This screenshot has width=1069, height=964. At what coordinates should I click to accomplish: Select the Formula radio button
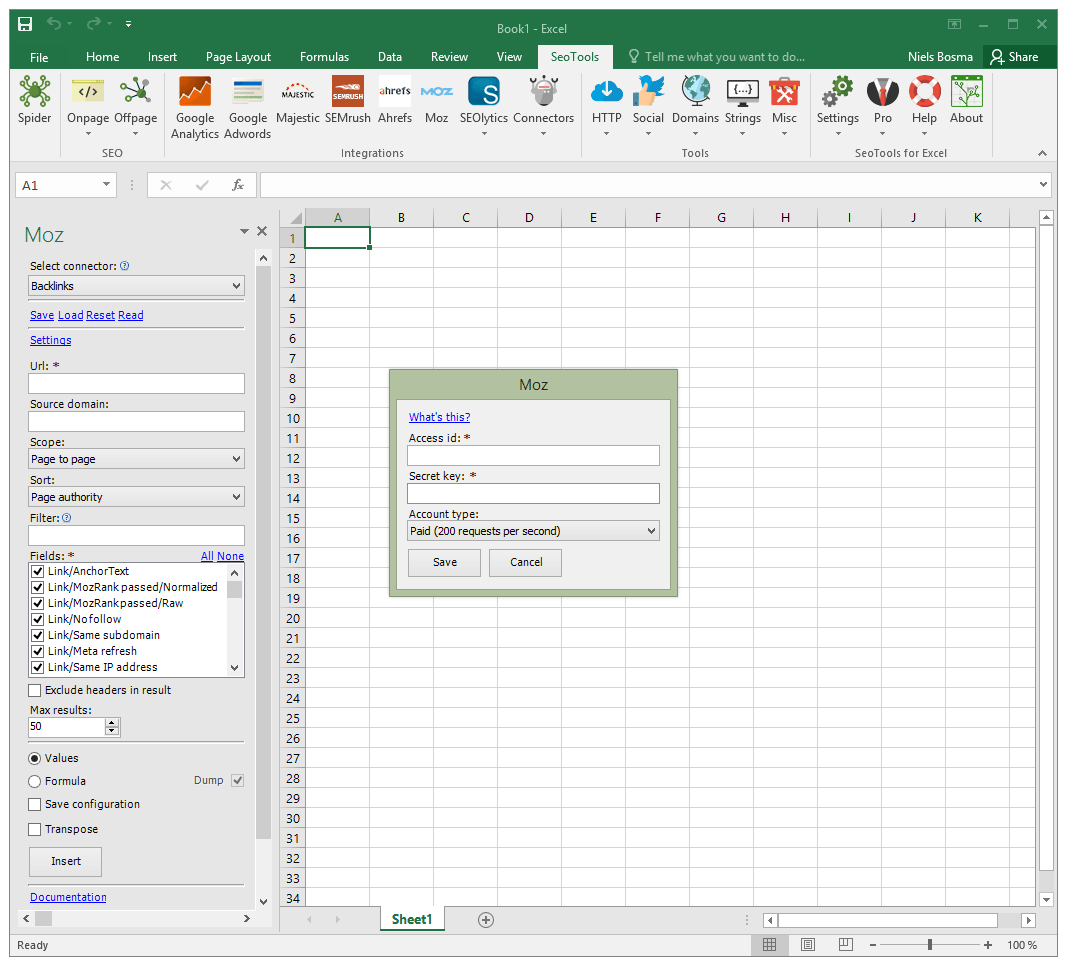point(34,781)
